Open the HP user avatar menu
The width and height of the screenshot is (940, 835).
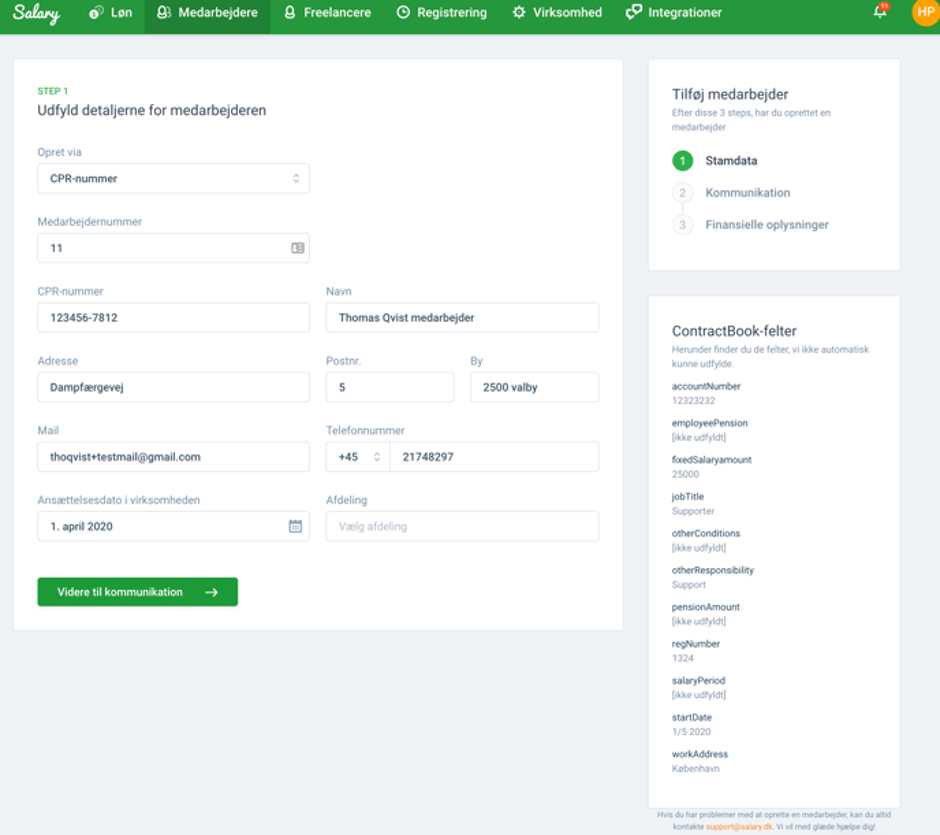pos(926,12)
